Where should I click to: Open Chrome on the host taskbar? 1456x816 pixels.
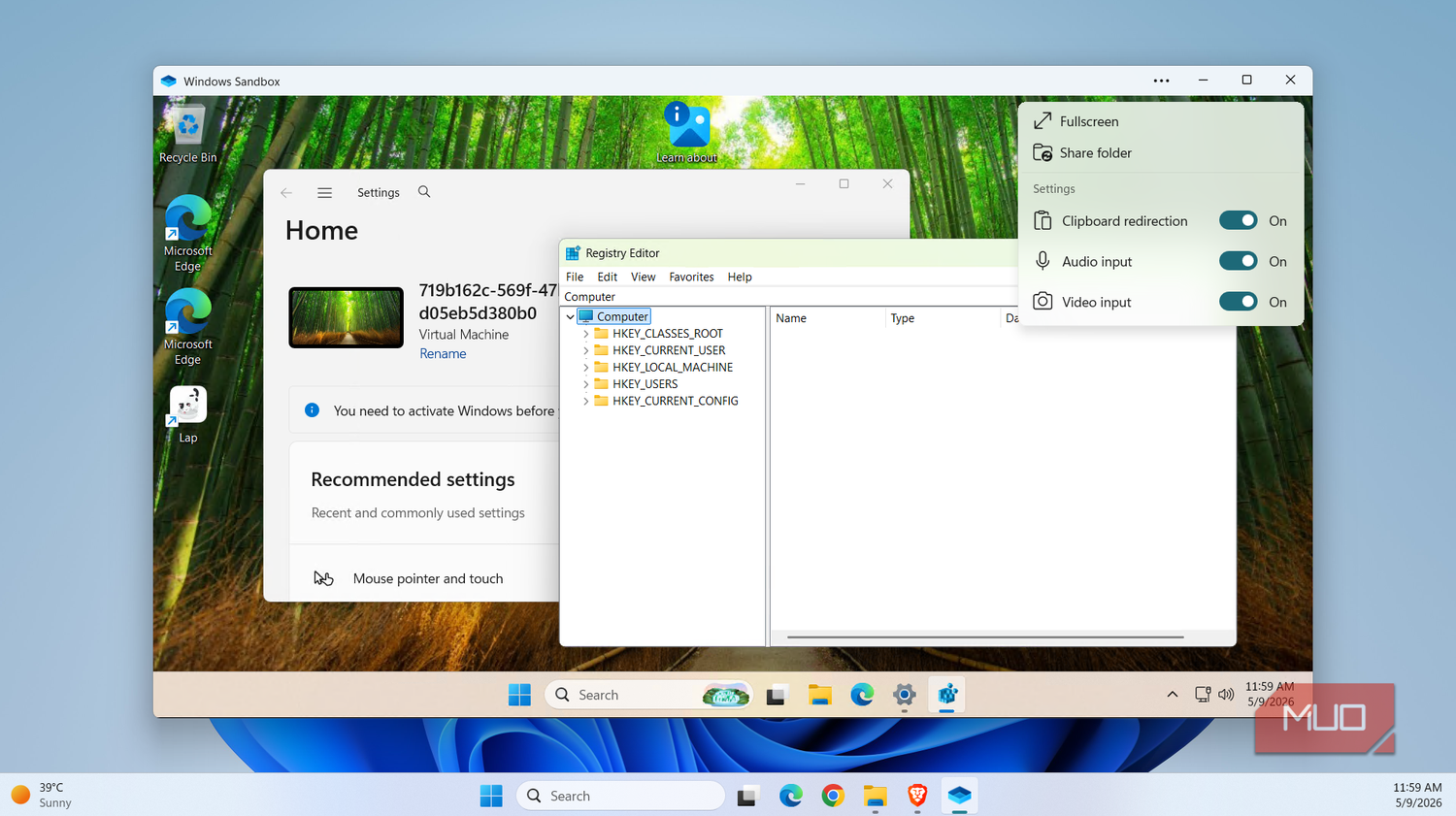tap(833, 796)
